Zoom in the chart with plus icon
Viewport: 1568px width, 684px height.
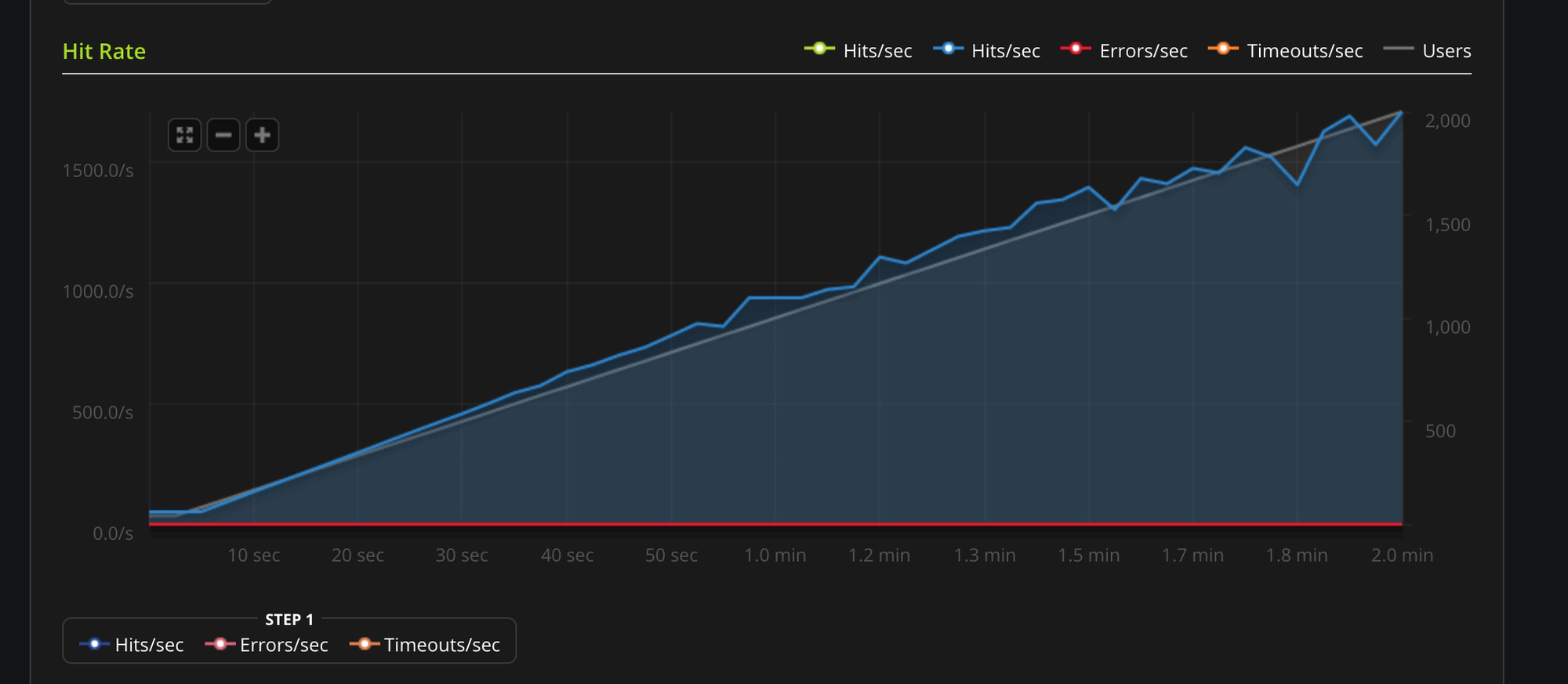click(x=263, y=136)
